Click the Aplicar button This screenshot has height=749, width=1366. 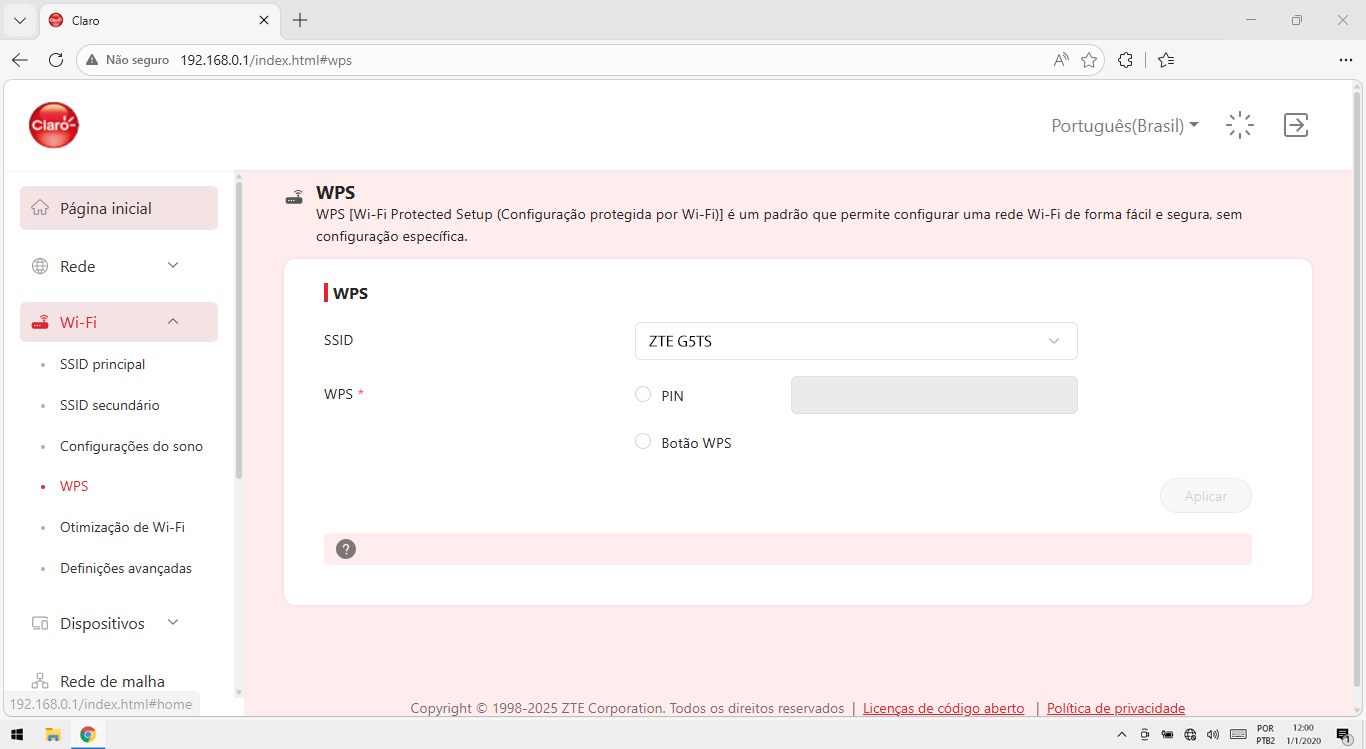pos(1206,496)
